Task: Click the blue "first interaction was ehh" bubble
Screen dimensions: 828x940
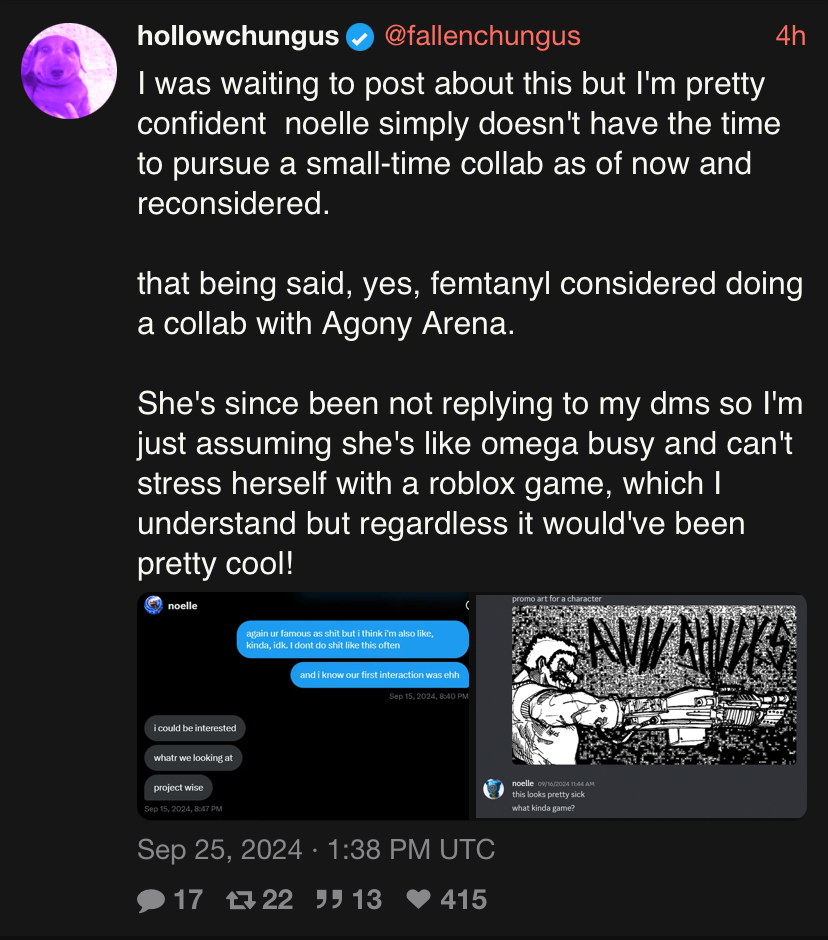Action: coord(379,675)
